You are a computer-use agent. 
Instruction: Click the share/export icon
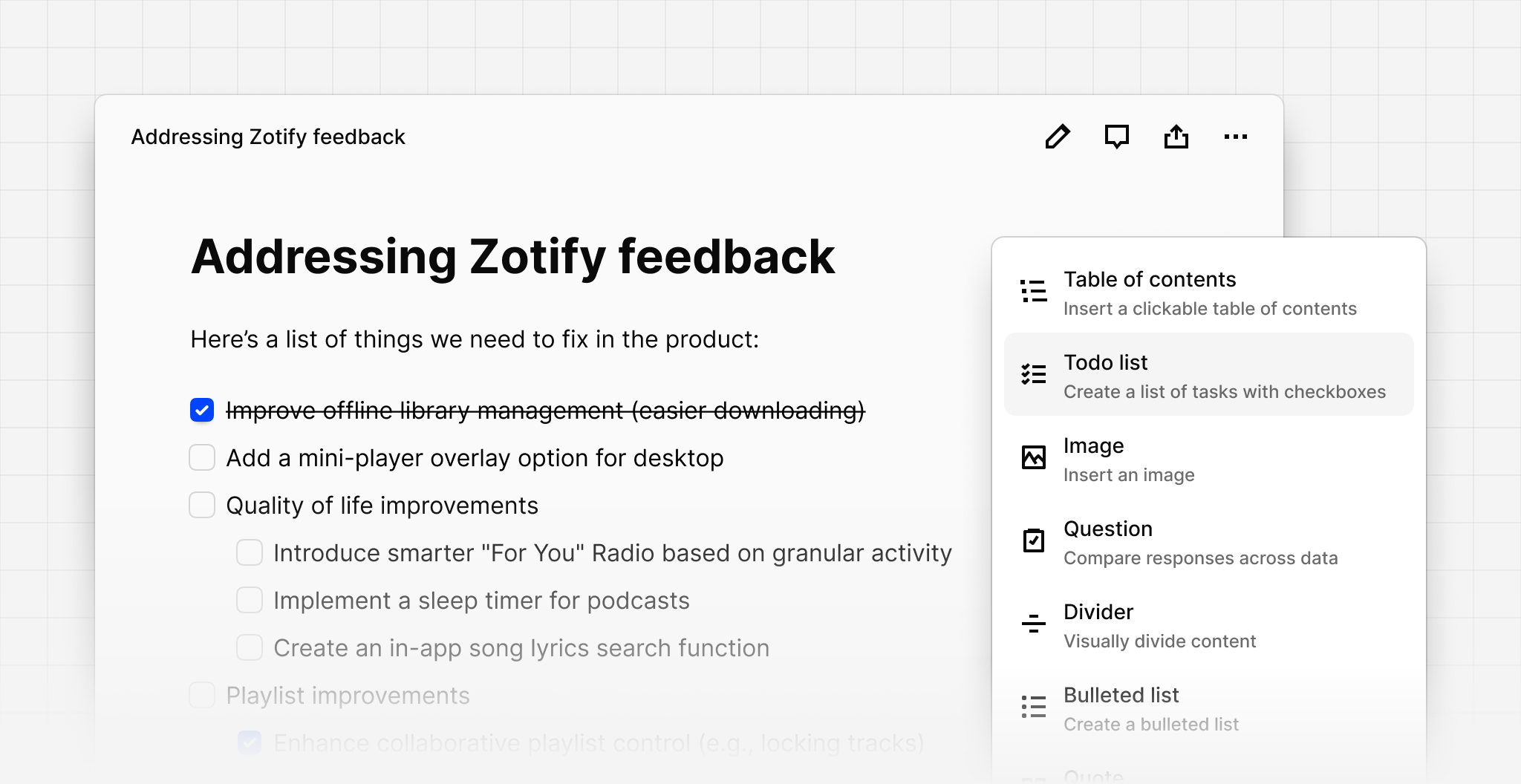click(1177, 137)
